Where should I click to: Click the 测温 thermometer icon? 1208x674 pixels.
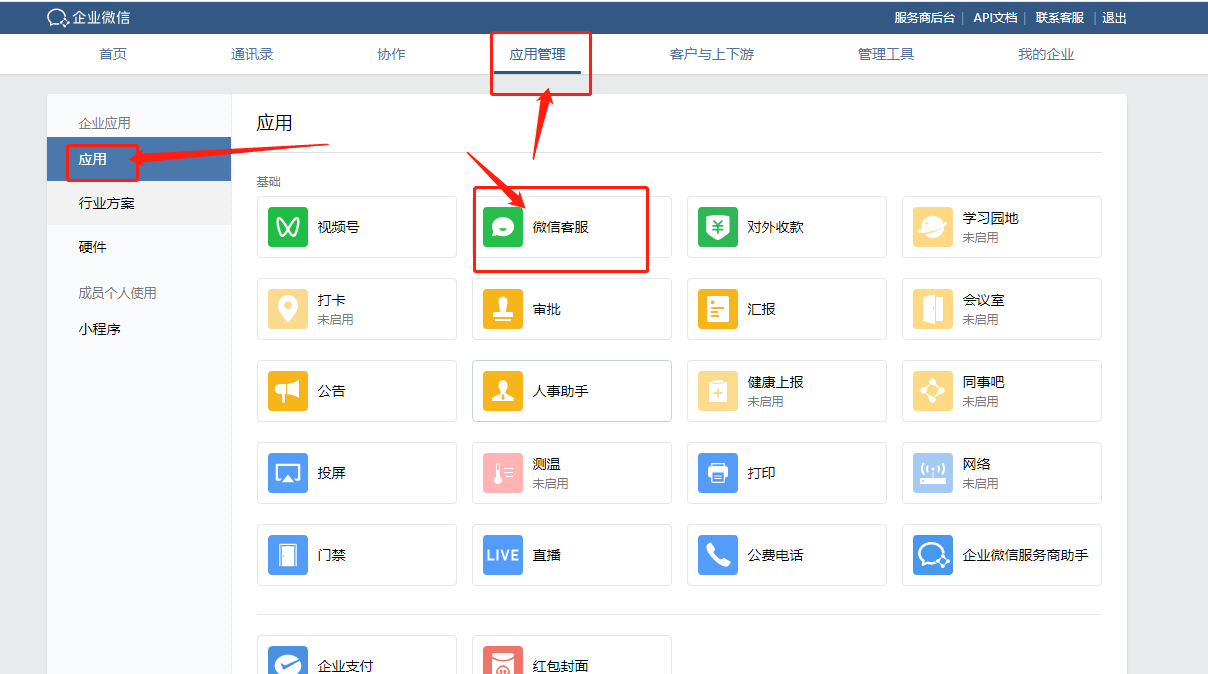[503, 473]
